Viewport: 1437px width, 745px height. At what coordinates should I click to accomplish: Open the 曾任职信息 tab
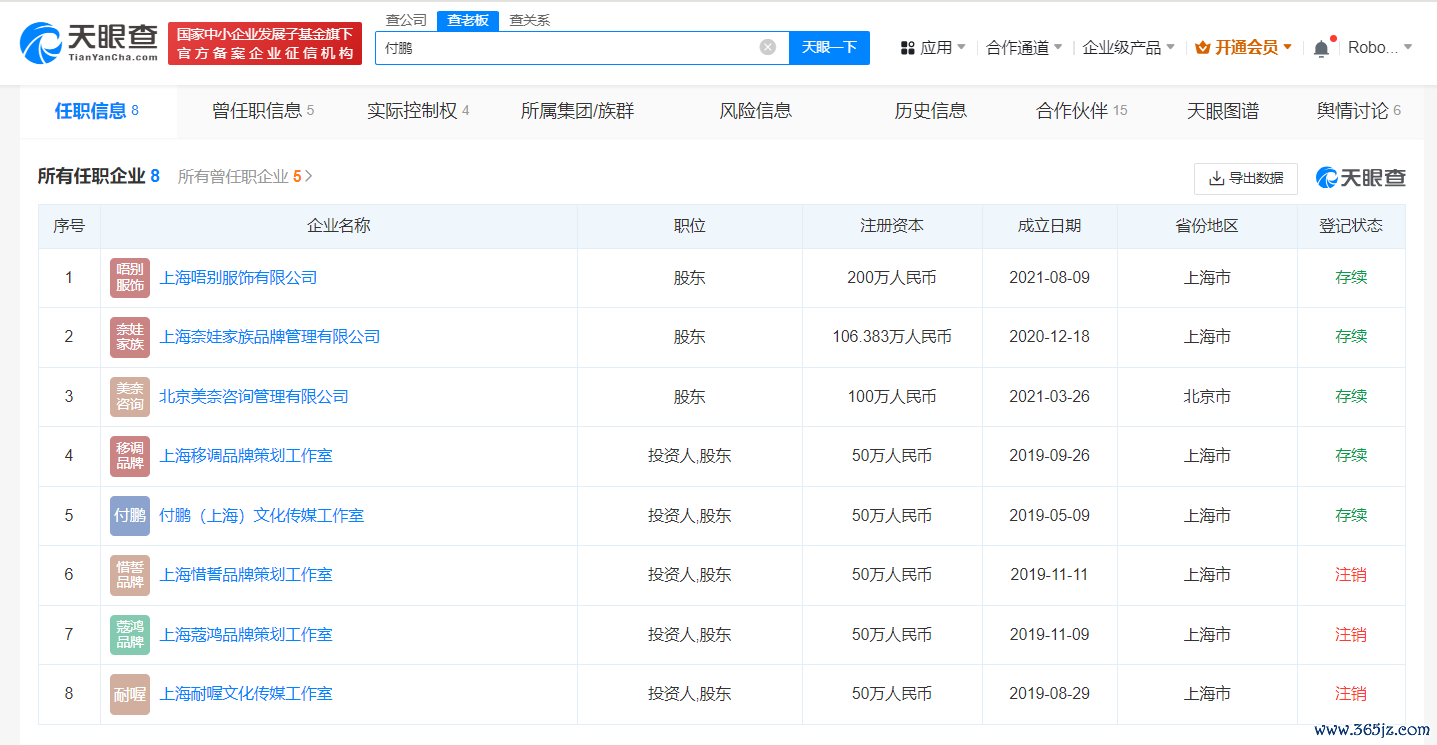coord(263,111)
